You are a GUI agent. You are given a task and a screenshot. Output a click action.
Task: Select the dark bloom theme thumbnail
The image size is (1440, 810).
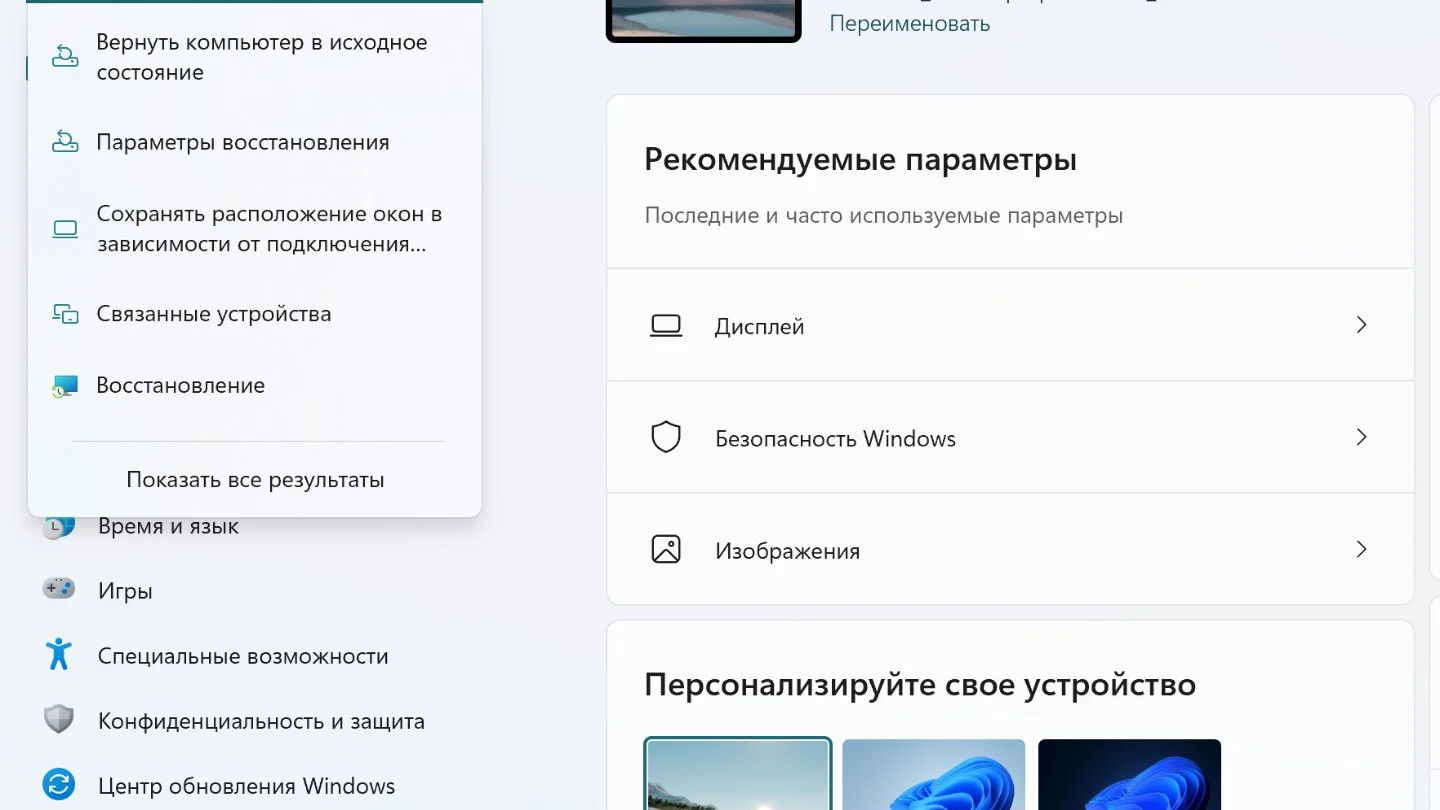point(1130,774)
